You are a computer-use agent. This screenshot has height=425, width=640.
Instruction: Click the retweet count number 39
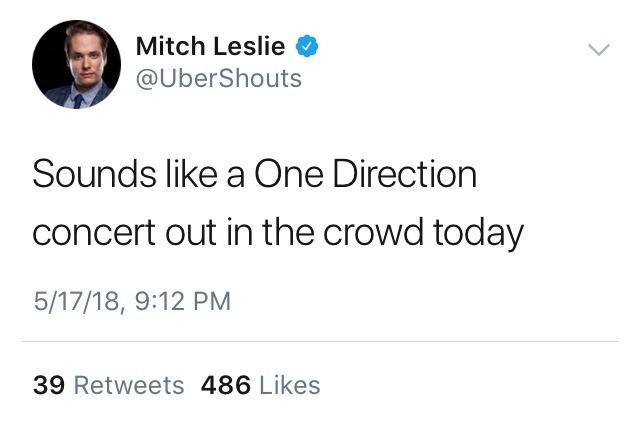click(x=49, y=385)
